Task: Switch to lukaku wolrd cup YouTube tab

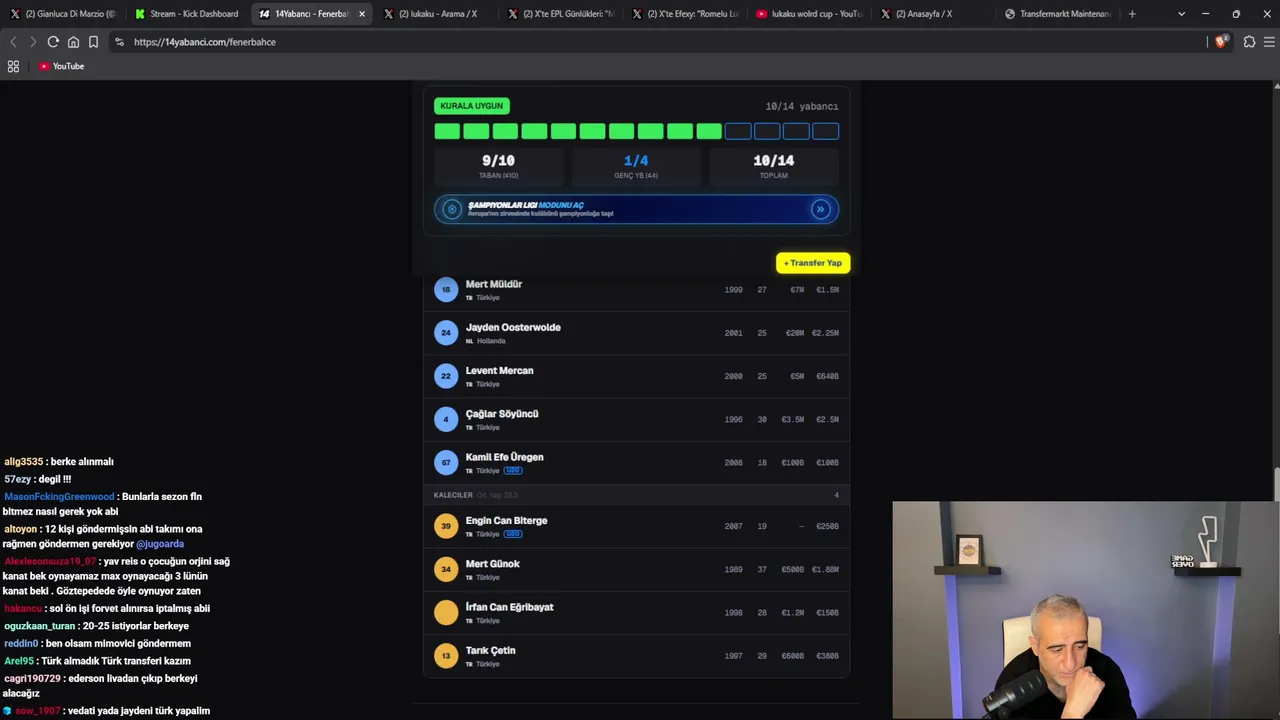Action: pos(808,14)
